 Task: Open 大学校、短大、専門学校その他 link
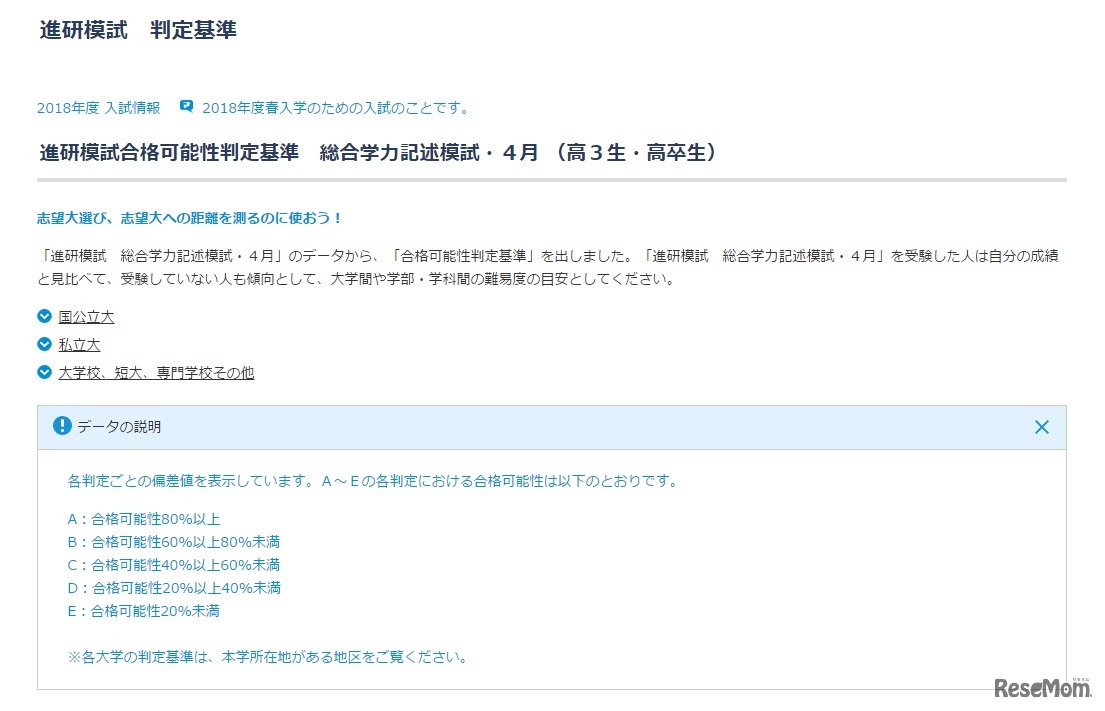156,373
